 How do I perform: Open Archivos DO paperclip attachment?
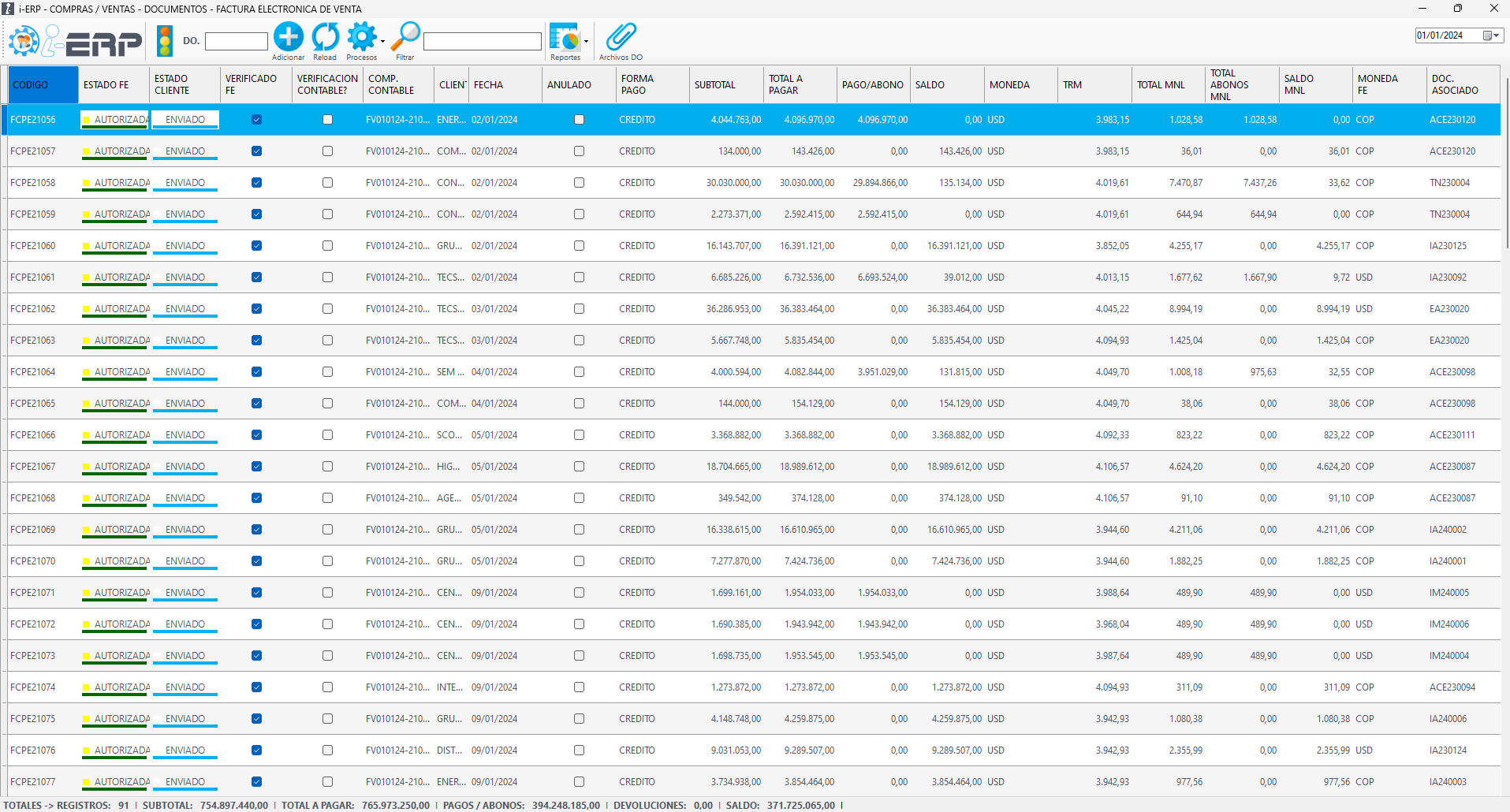[x=621, y=37]
